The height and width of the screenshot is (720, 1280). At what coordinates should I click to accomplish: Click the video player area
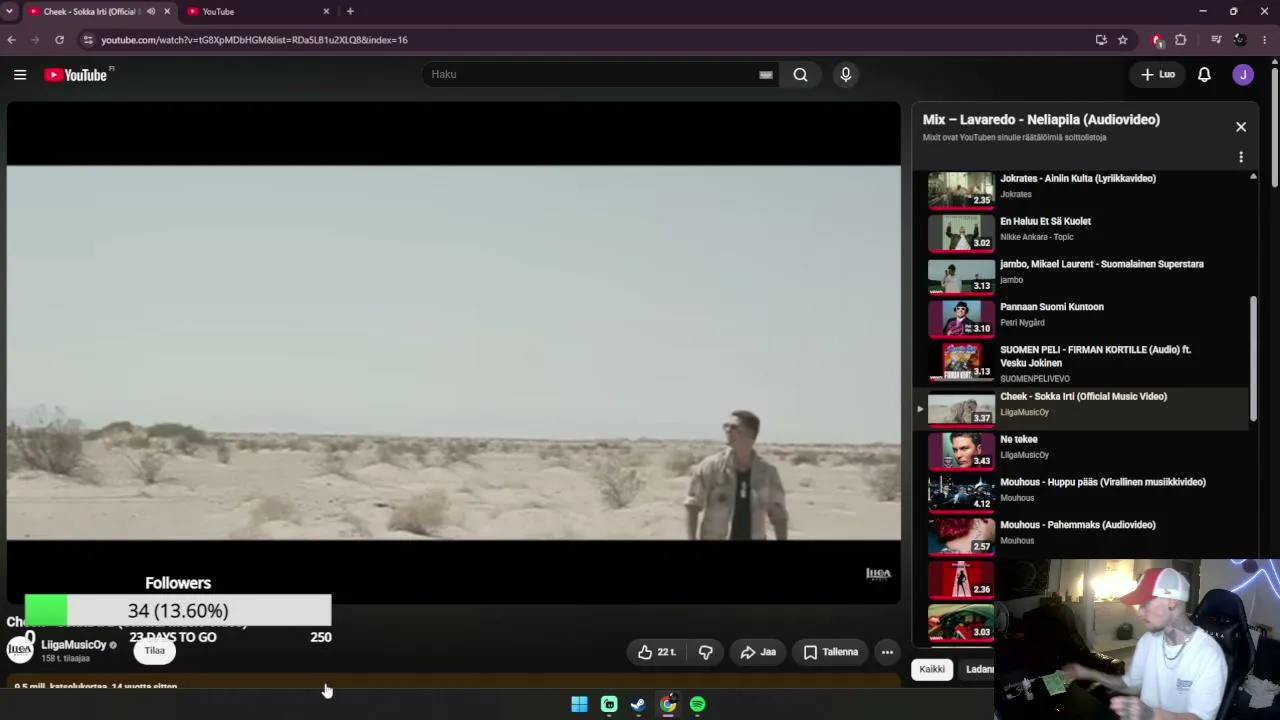click(454, 352)
